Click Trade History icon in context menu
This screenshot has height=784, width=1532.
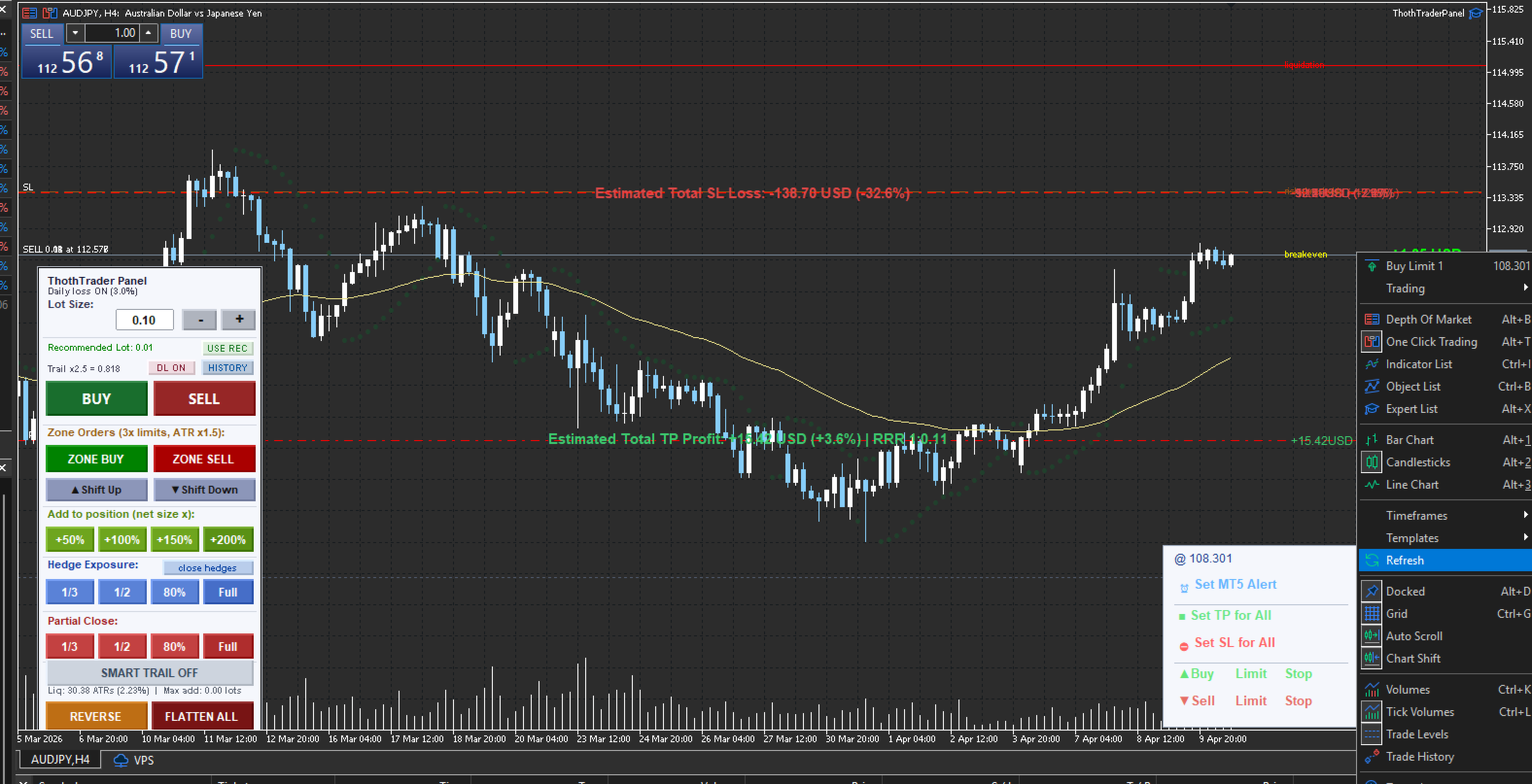click(x=1372, y=757)
